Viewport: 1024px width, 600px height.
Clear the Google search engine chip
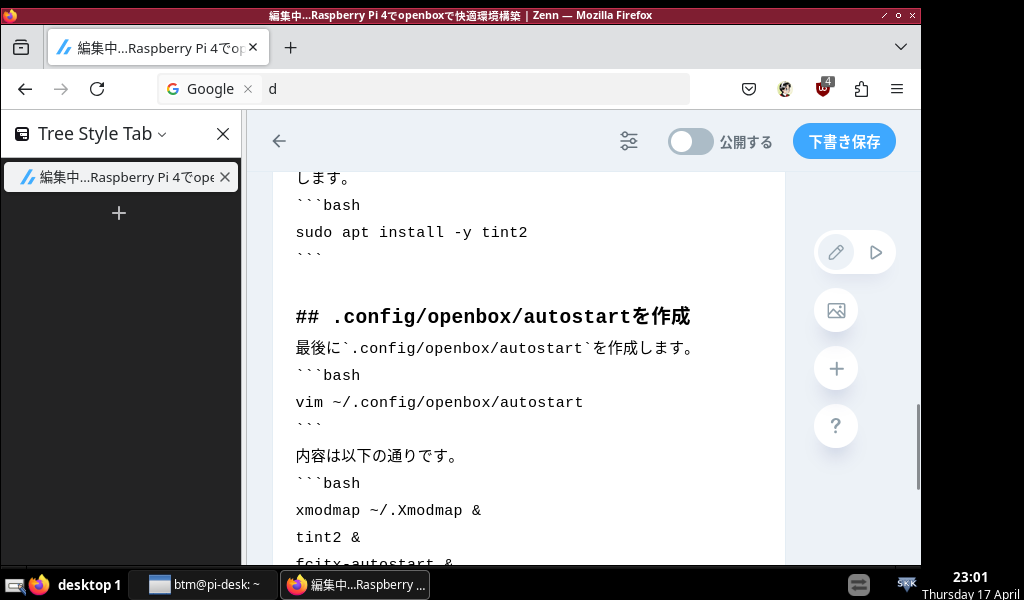(248, 89)
